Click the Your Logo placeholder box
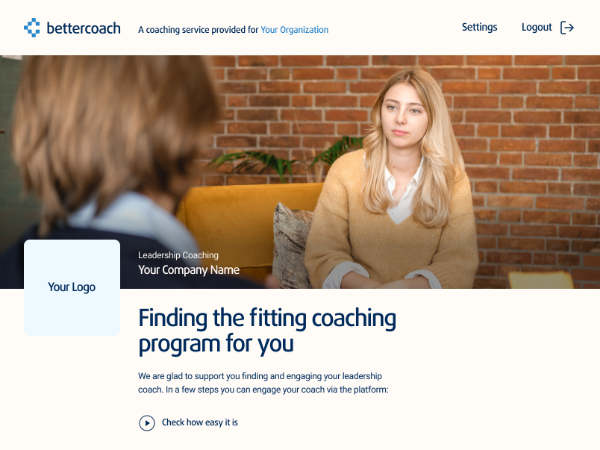 click(72, 288)
